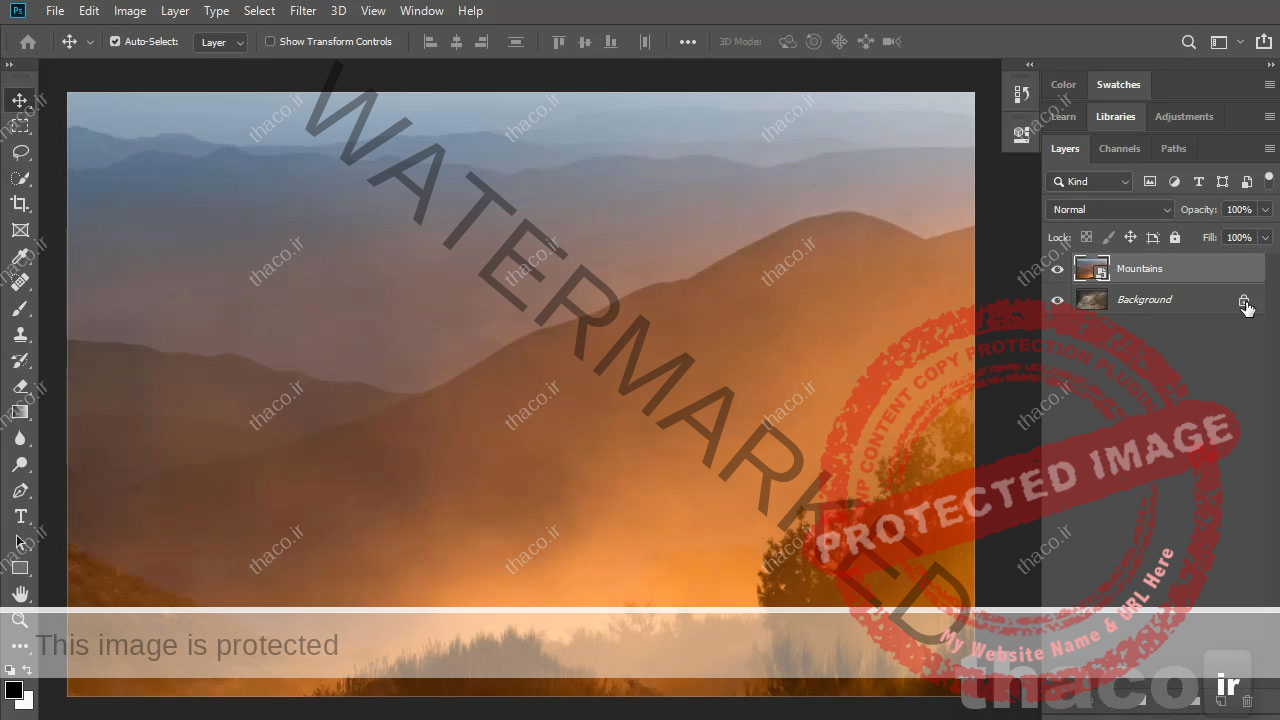This screenshot has height=720, width=1280.
Task: Toggle Lock all padlock icon
Action: coord(1175,237)
